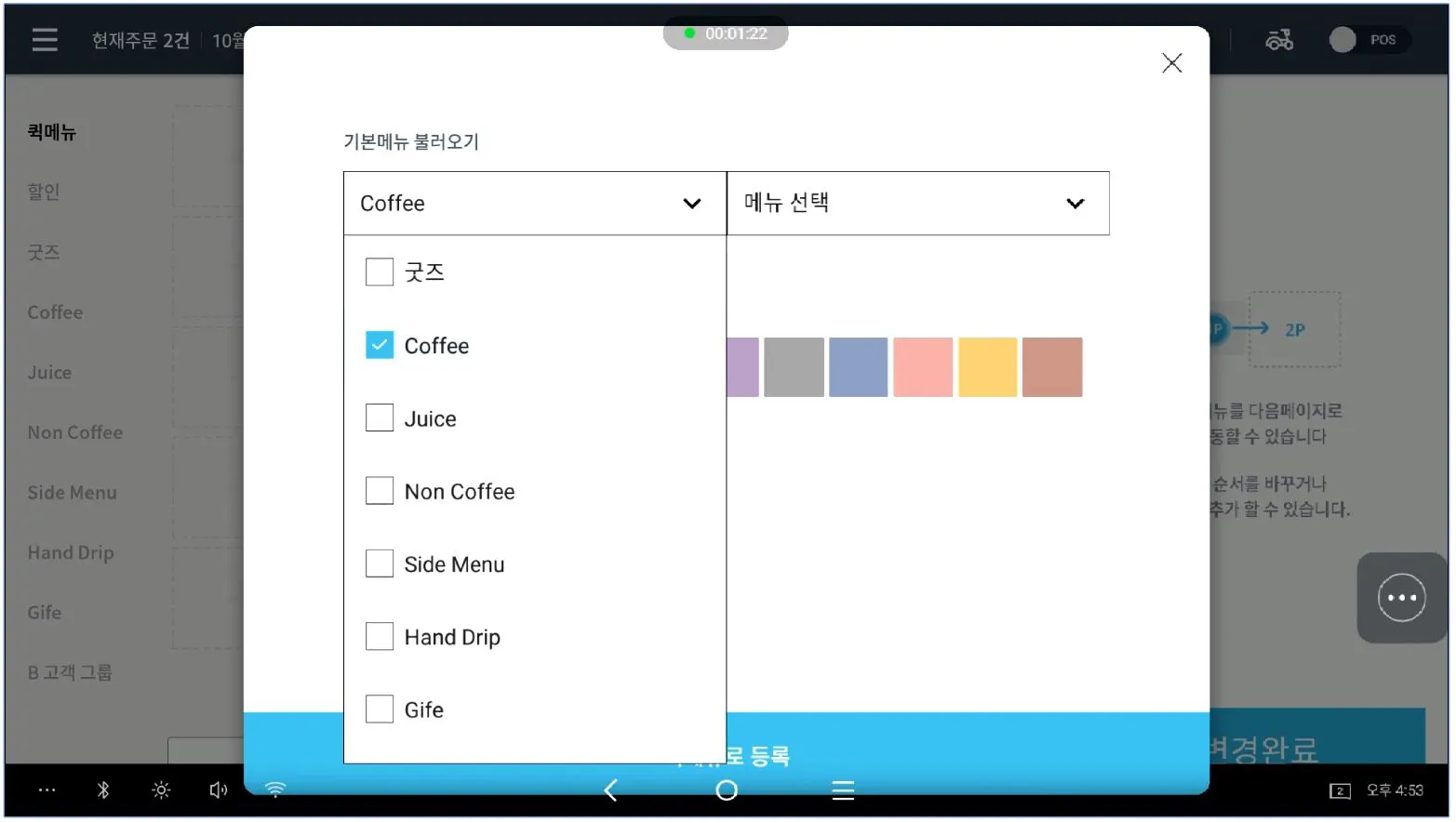Uncheck the Coffee checkbox
The image size is (1456, 822).
pos(380,345)
